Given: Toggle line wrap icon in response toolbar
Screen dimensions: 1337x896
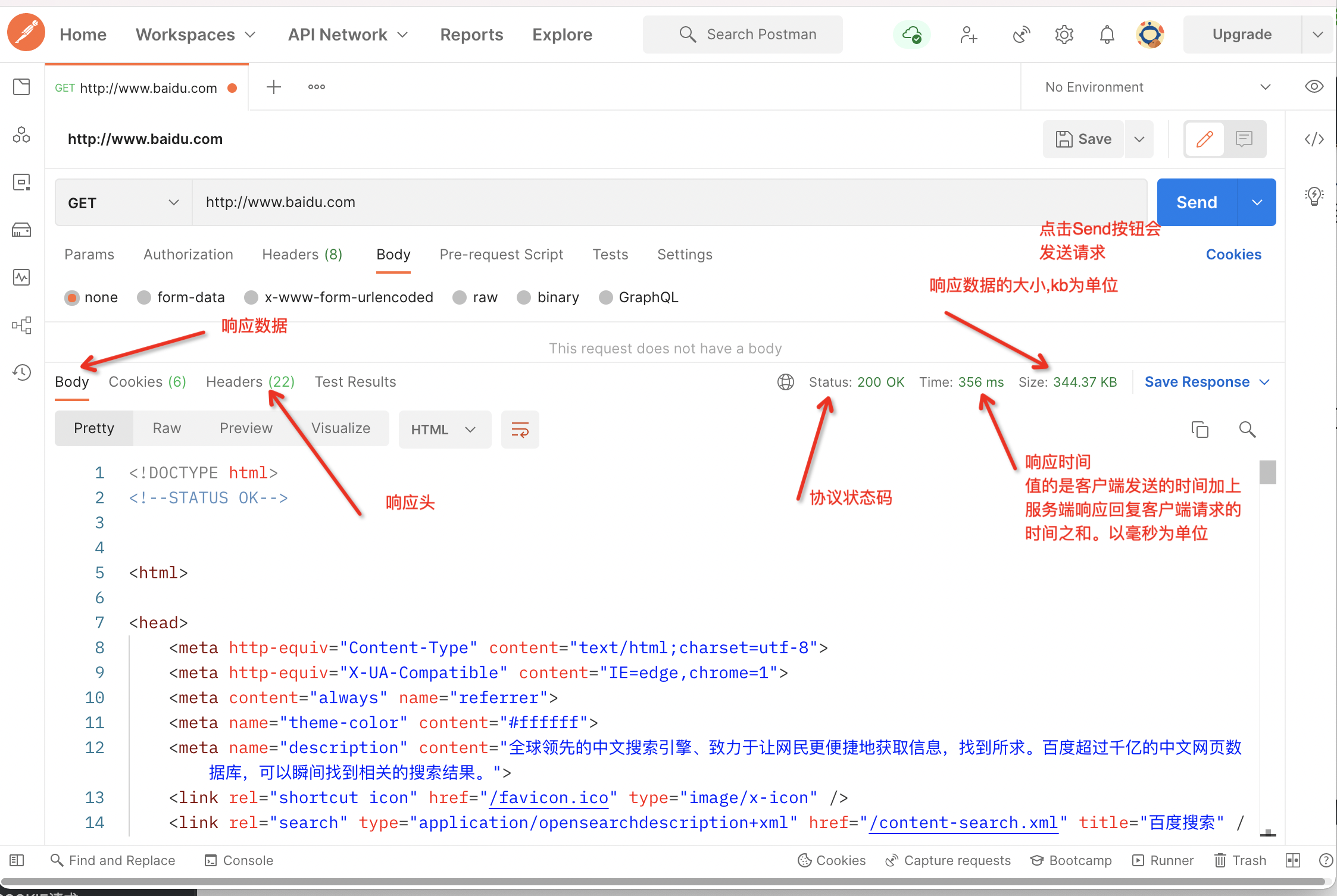Looking at the screenshot, I should pyautogui.click(x=520, y=429).
